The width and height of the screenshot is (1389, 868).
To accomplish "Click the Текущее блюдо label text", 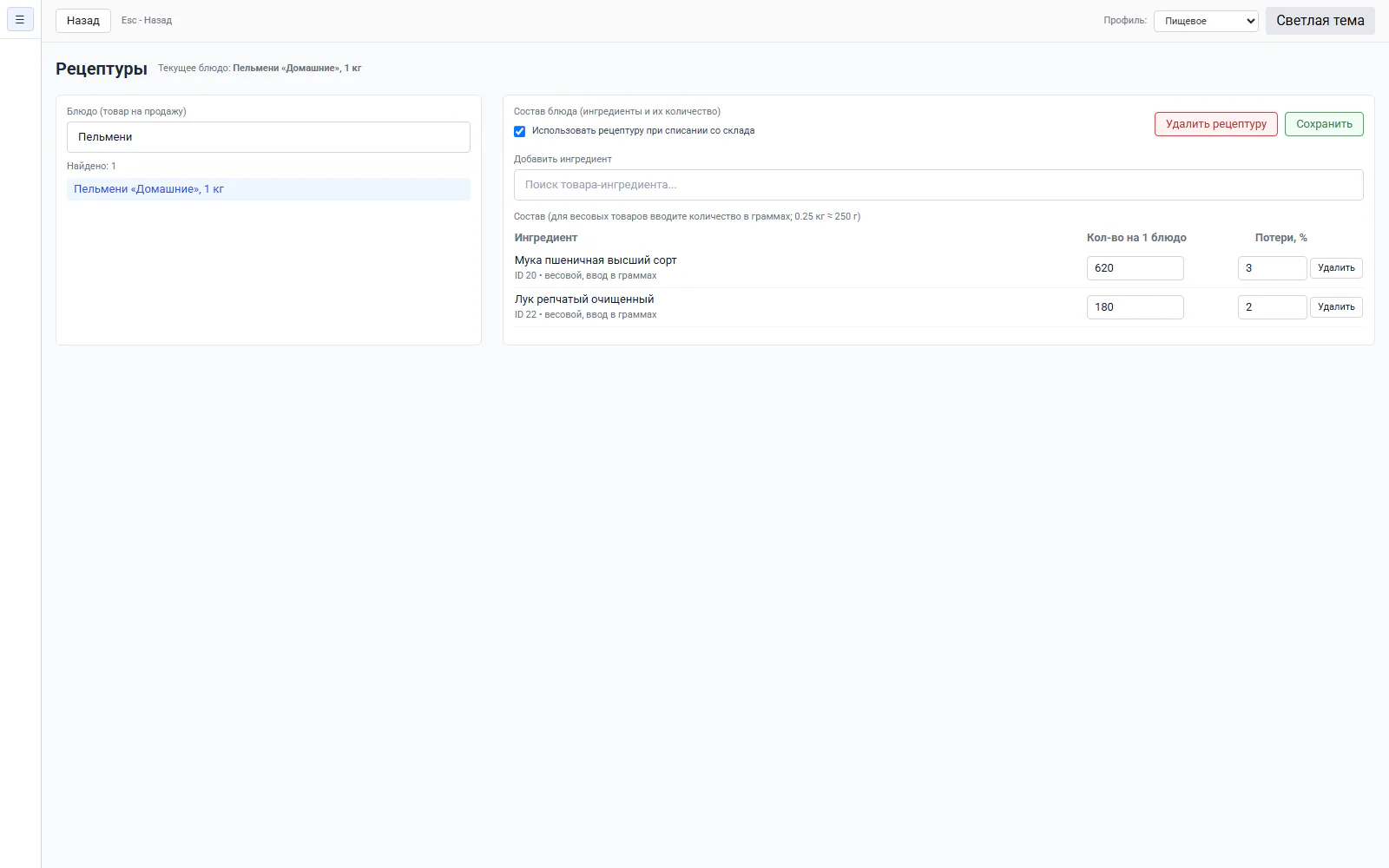I will pyautogui.click(x=194, y=68).
